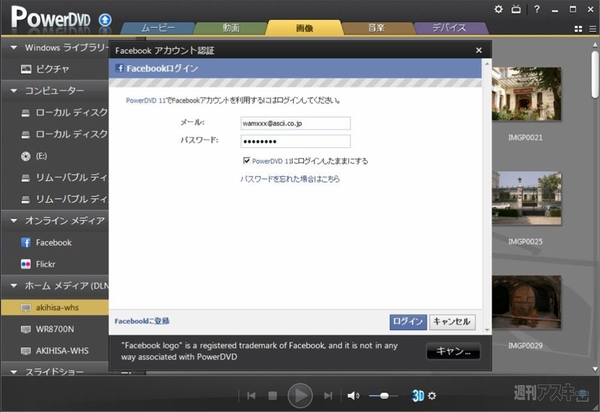Open the IMGP0025 thumbnail
This screenshot has width=600, height=412.
(527, 198)
